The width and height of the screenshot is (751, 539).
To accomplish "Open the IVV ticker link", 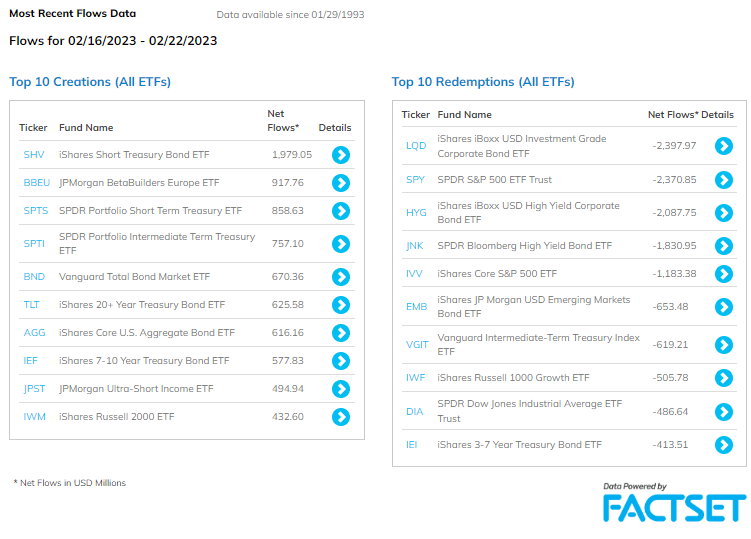I will click(x=414, y=274).
